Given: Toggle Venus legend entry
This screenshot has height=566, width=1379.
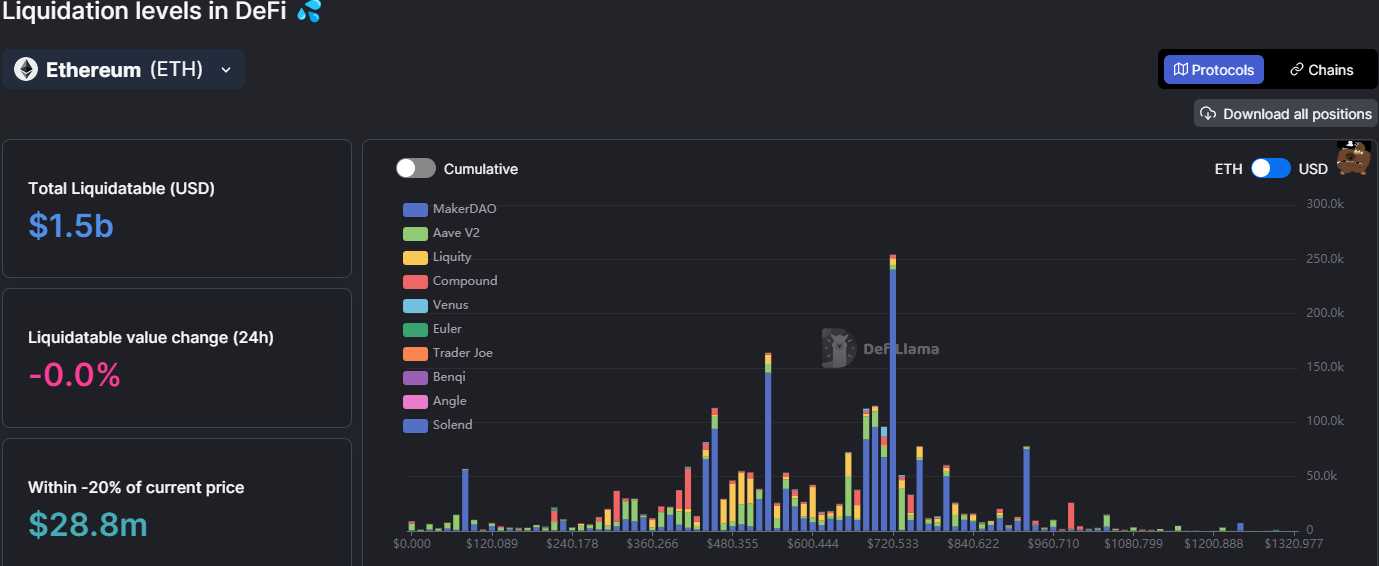Looking at the screenshot, I should coord(436,305).
